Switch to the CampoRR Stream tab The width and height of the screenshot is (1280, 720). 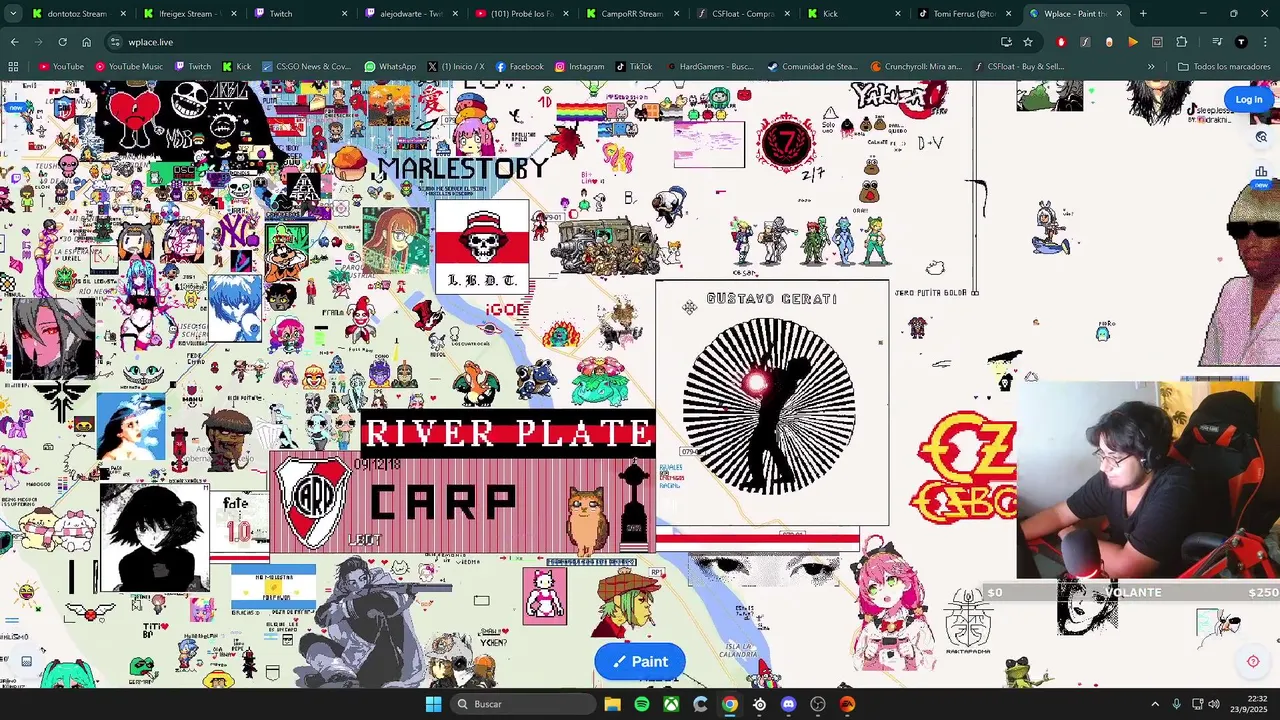[x=632, y=14]
